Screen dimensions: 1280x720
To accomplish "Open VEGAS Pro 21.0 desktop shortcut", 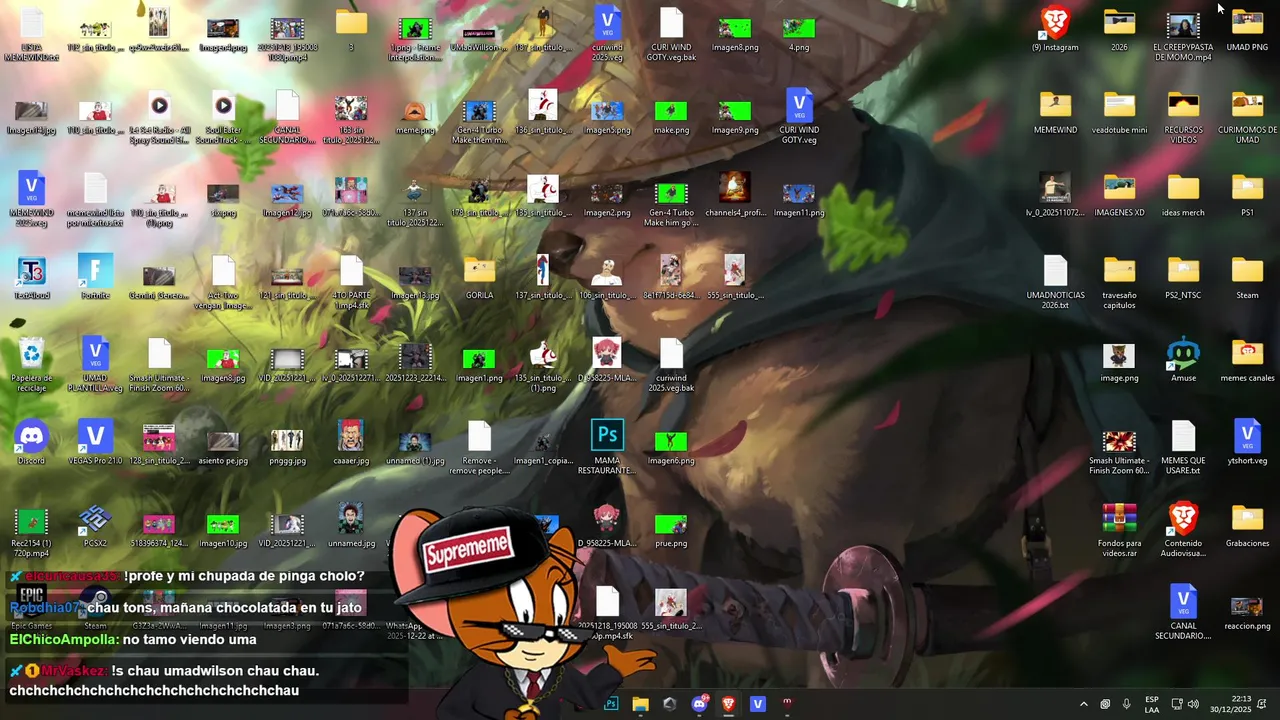I will pos(95,443).
